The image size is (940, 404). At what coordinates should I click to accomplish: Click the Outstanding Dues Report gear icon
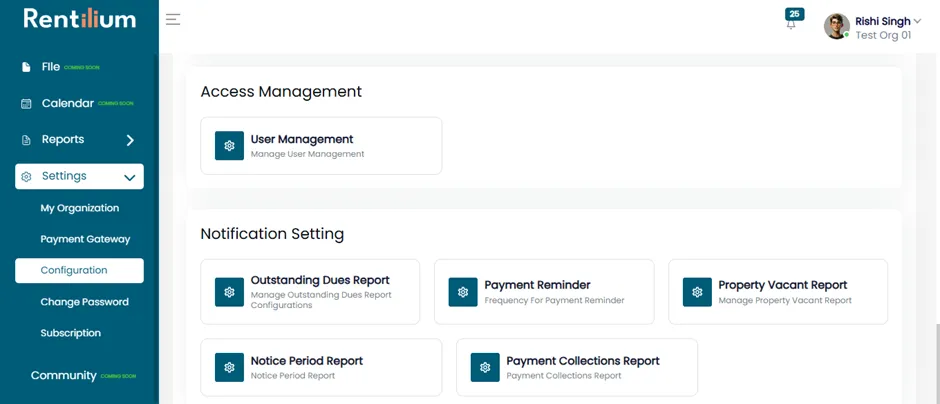pos(229,292)
